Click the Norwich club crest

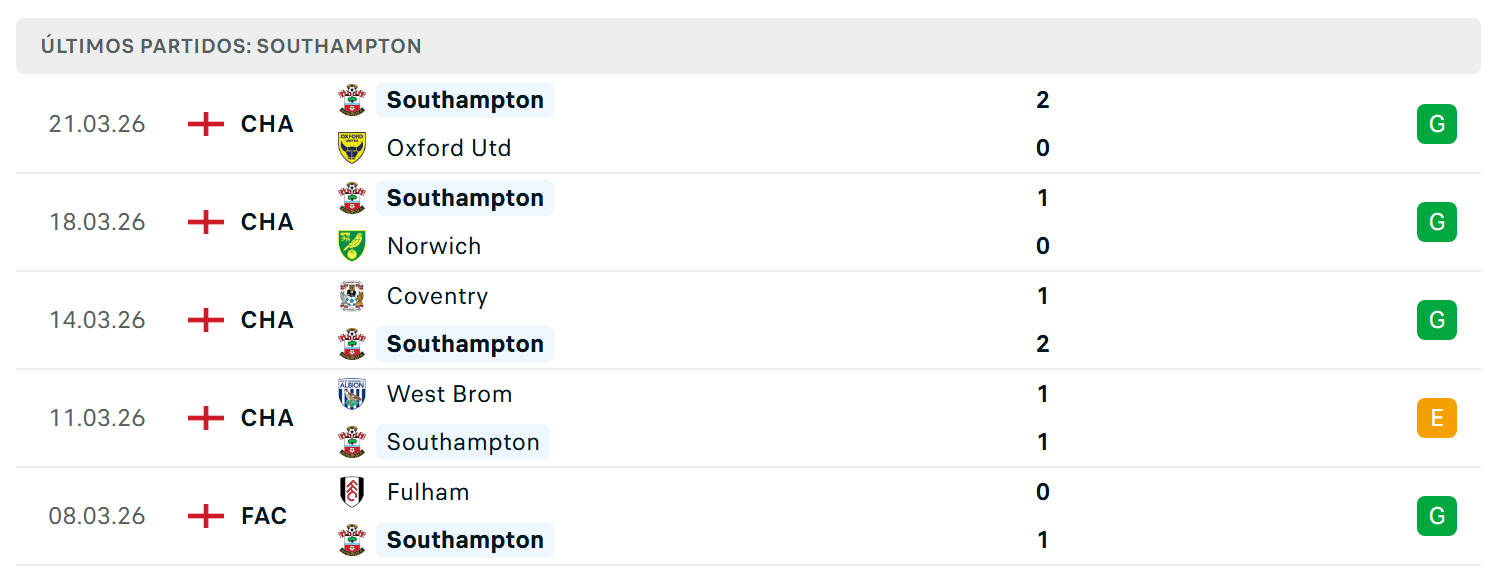[x=352, y=246]
